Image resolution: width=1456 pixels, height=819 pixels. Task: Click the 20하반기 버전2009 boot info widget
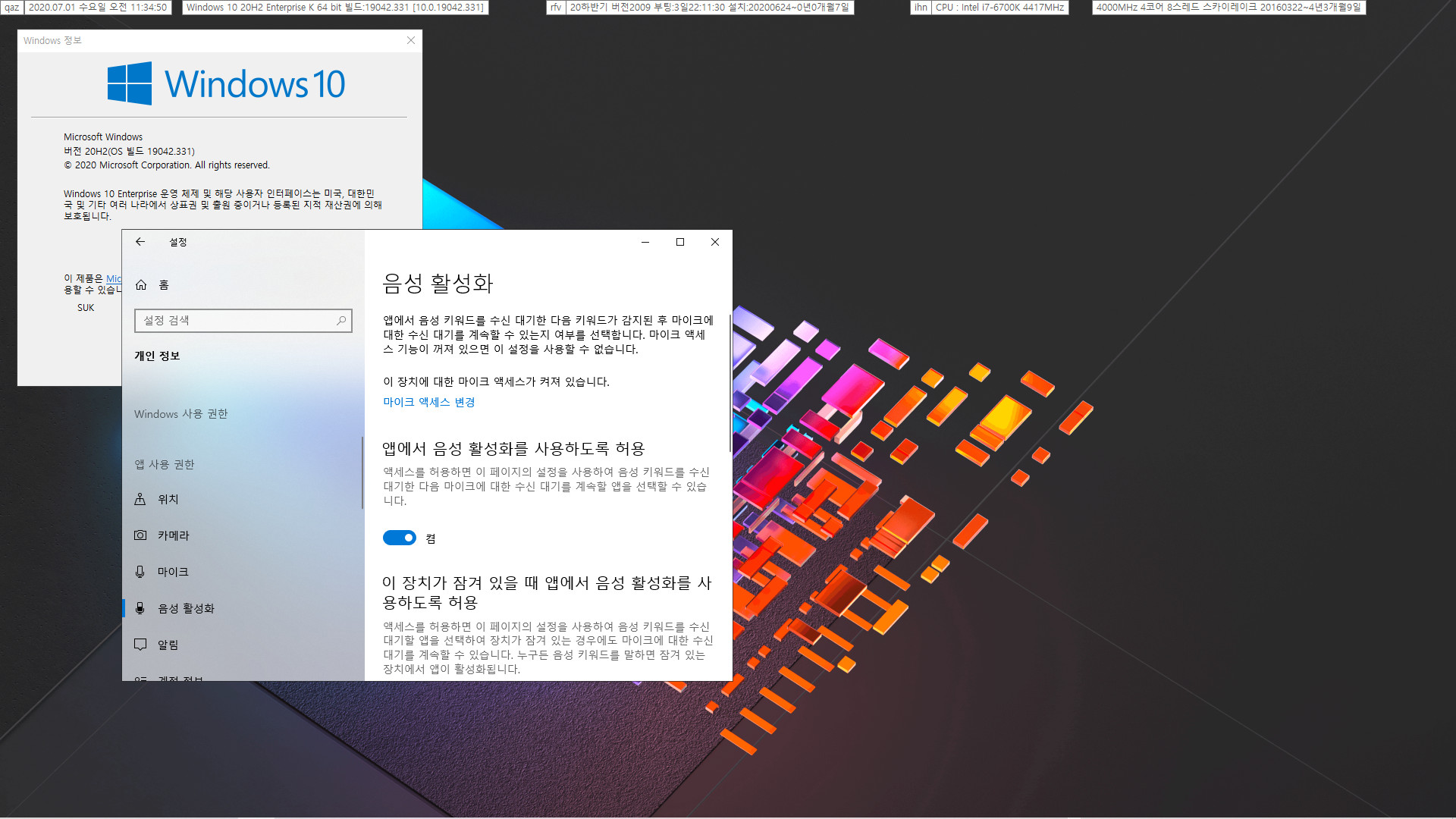(x=710, y=8)
